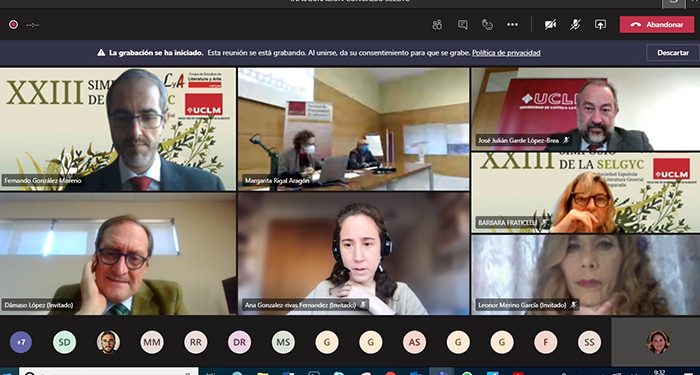Click the meeting timer next to recording dot

pyautogui.click(x=33, y=25)
